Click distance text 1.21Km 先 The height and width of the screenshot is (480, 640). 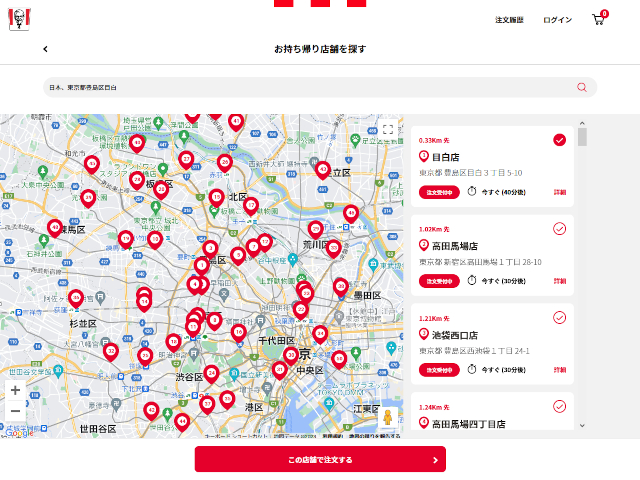(434, 318)
